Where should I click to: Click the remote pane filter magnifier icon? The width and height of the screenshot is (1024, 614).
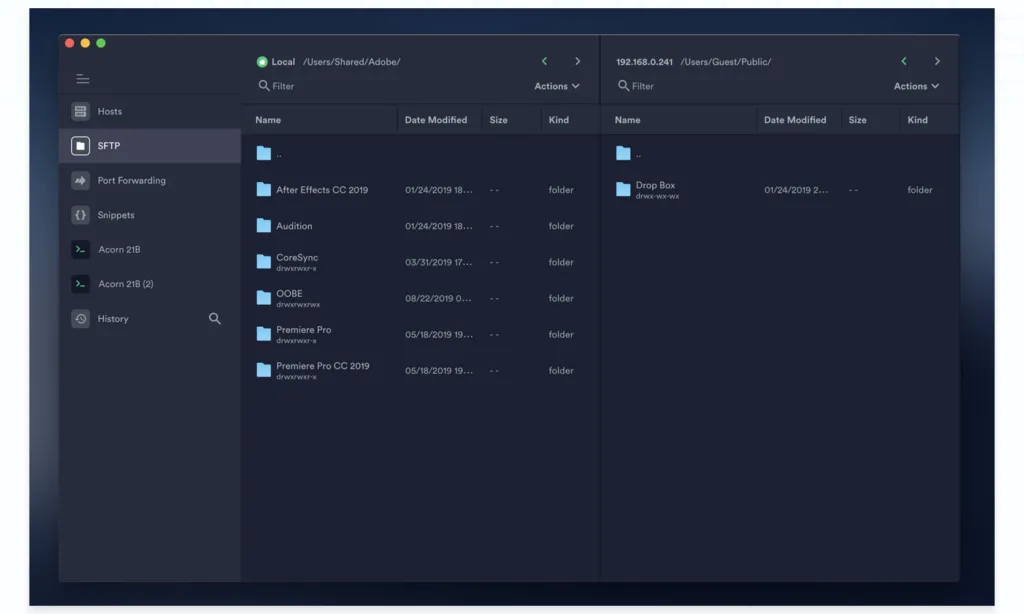click(x=623, y=86)
